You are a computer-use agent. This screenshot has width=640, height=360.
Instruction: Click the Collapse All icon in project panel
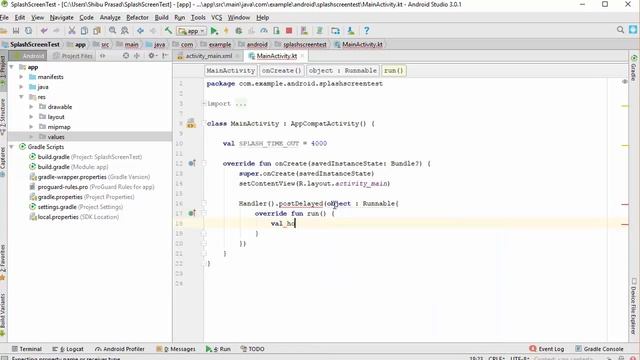(x=137, y=56)
